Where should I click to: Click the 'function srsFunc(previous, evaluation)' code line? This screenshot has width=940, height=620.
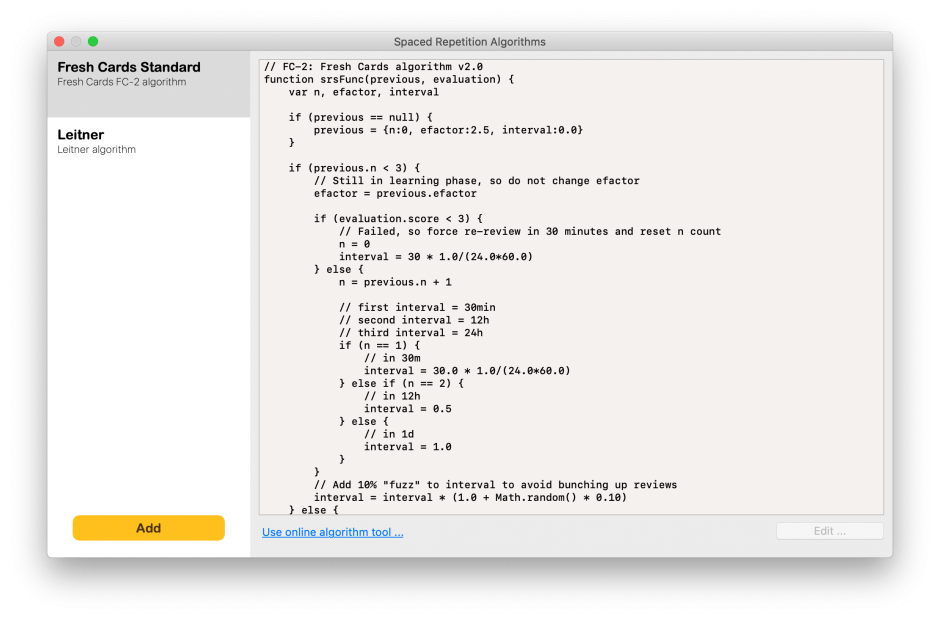click(x=388, y=79)
